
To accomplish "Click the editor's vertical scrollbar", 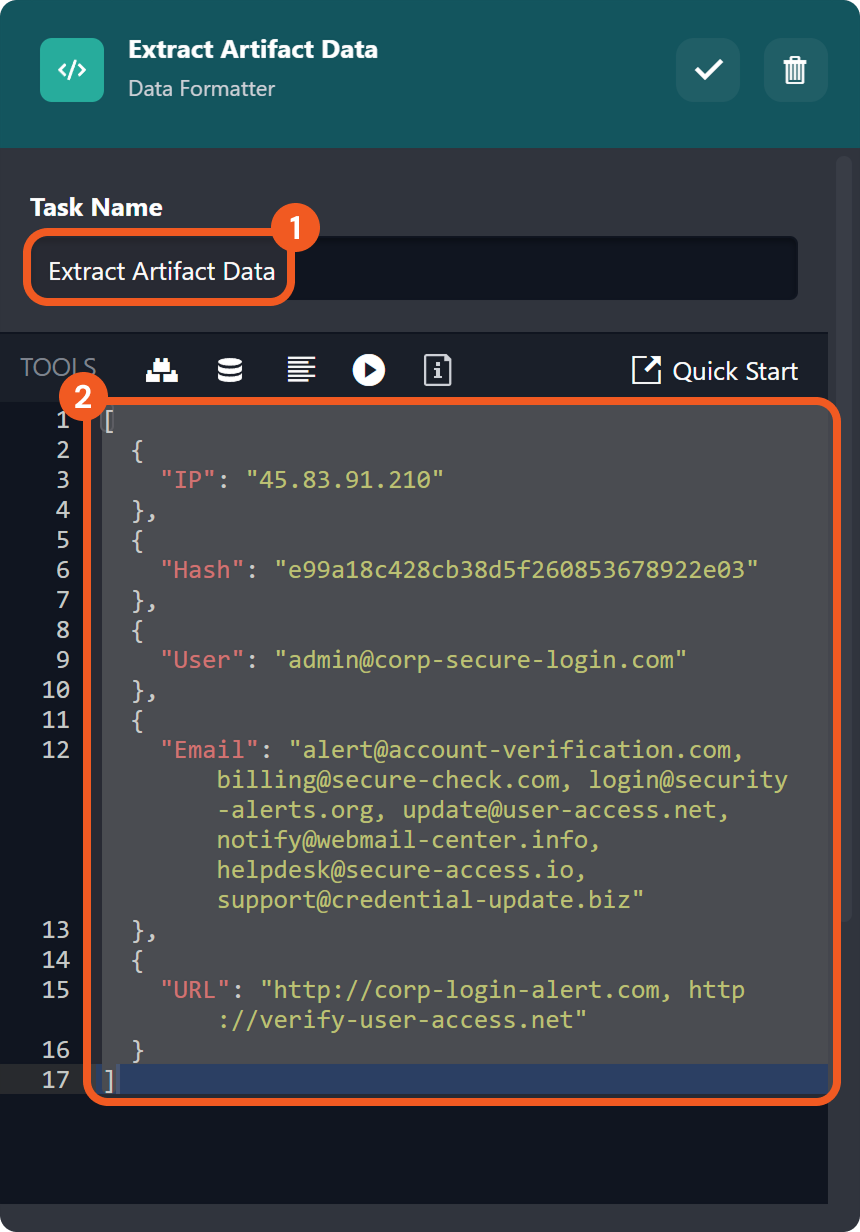I will pyautogui.click(x=843, y=540).
